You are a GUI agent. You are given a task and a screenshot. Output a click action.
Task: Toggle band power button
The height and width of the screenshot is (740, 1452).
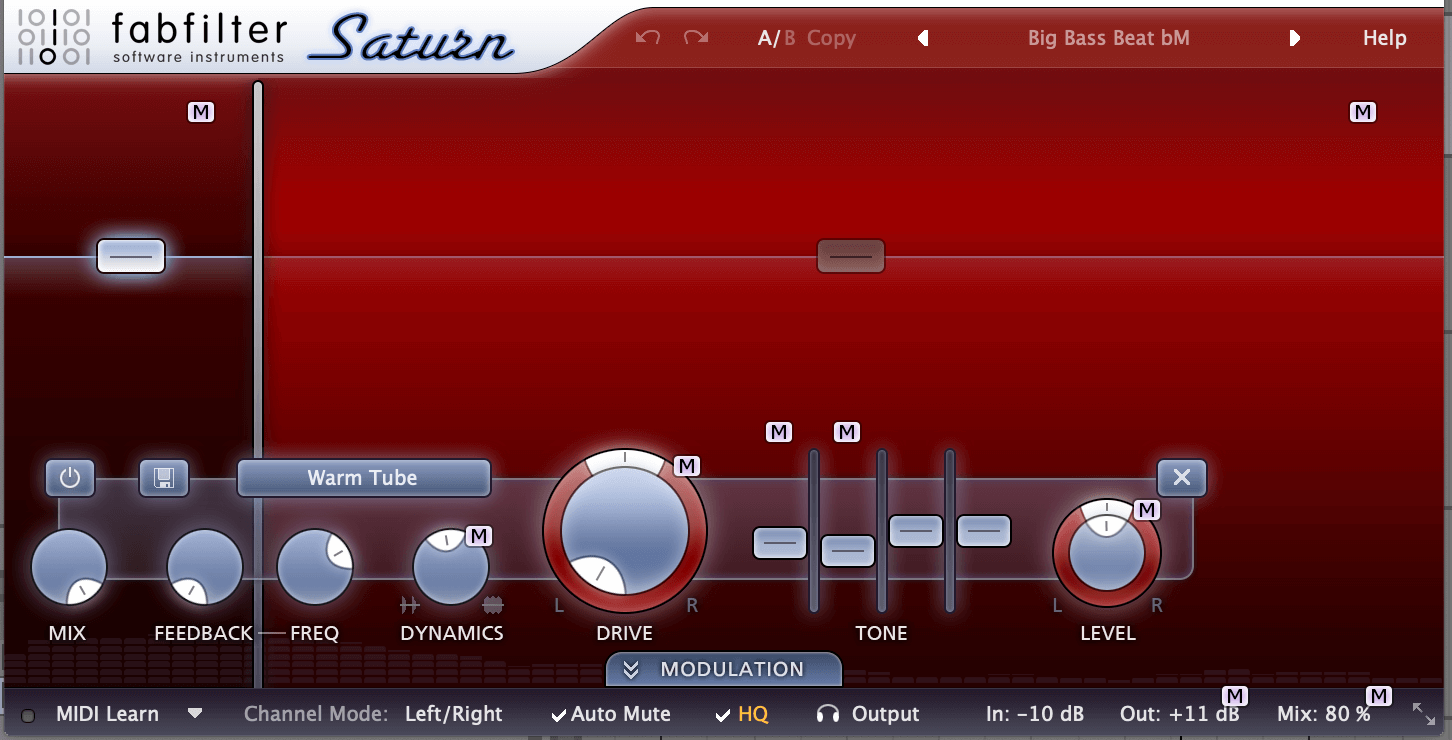(70, 478)
